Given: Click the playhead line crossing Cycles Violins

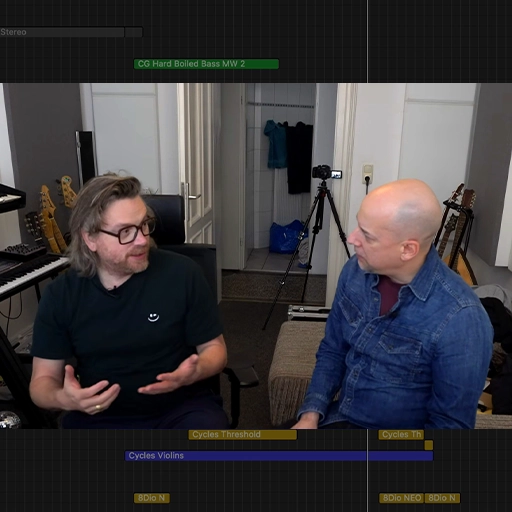Looking at the screenshot, I should [x=367, y=456].
